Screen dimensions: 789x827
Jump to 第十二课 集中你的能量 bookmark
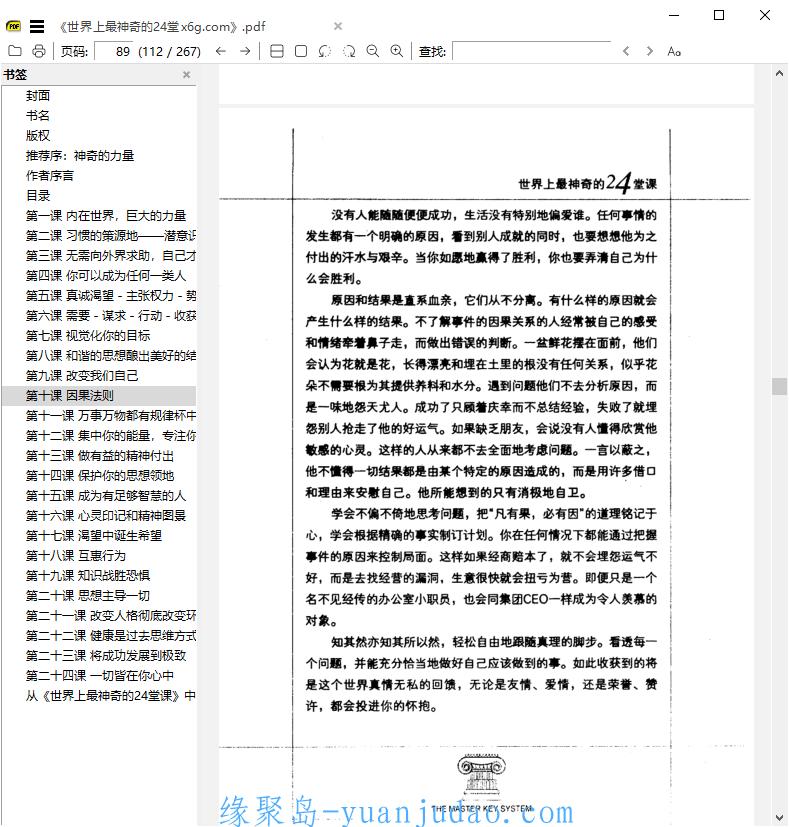click(111, 436)
